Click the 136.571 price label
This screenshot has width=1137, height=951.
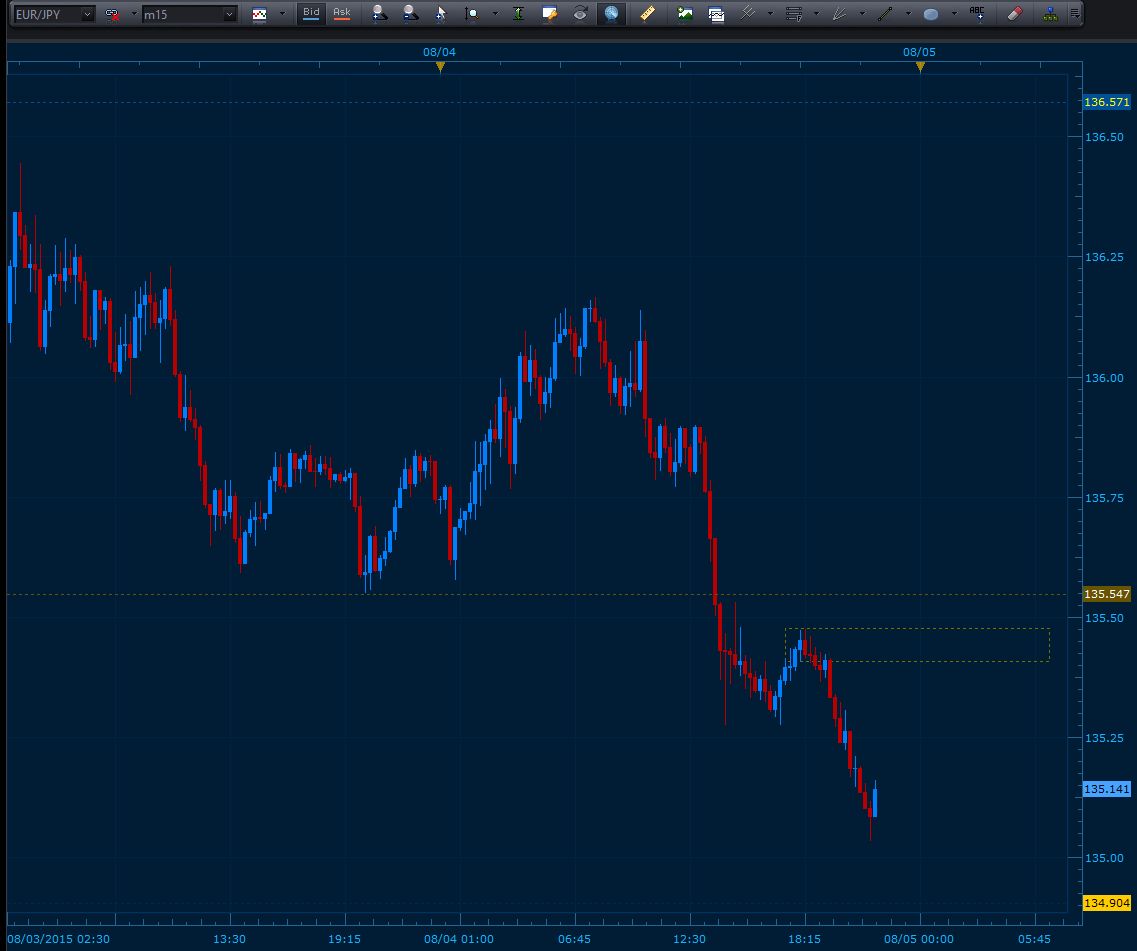(x=1107, y=102)
